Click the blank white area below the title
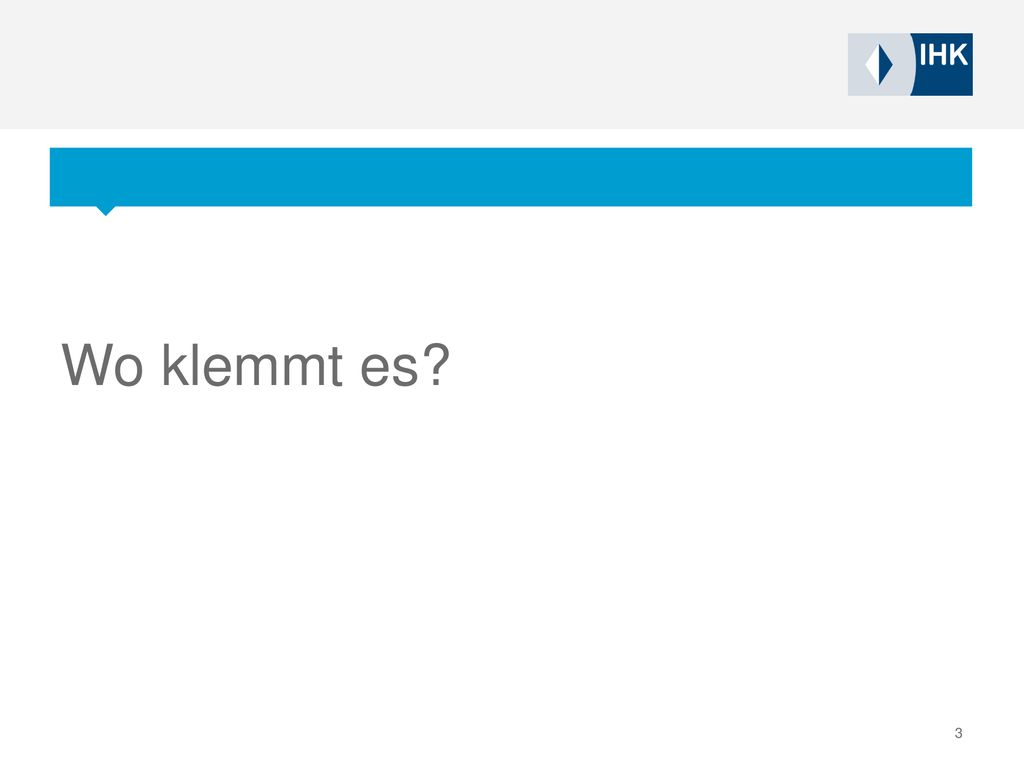 tap(512, 555)
